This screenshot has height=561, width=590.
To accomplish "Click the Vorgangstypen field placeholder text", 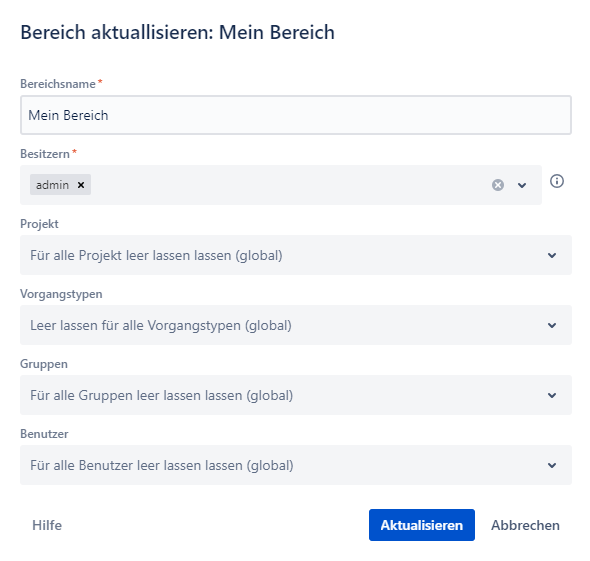I will (161, 325).
